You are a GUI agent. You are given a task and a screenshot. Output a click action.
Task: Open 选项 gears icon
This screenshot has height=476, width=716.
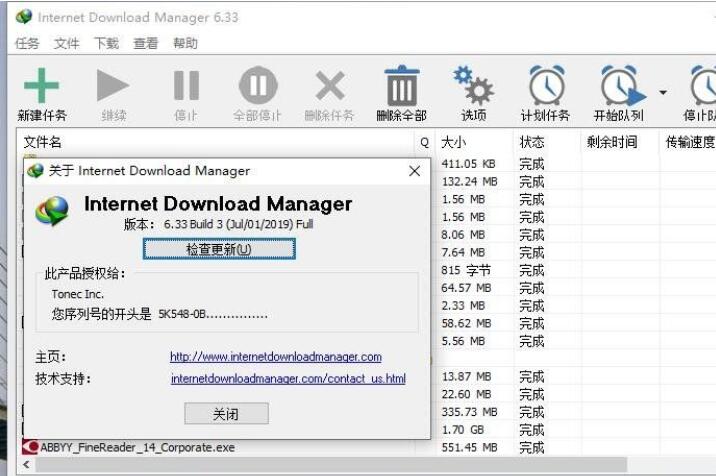[x=474, y=85]
